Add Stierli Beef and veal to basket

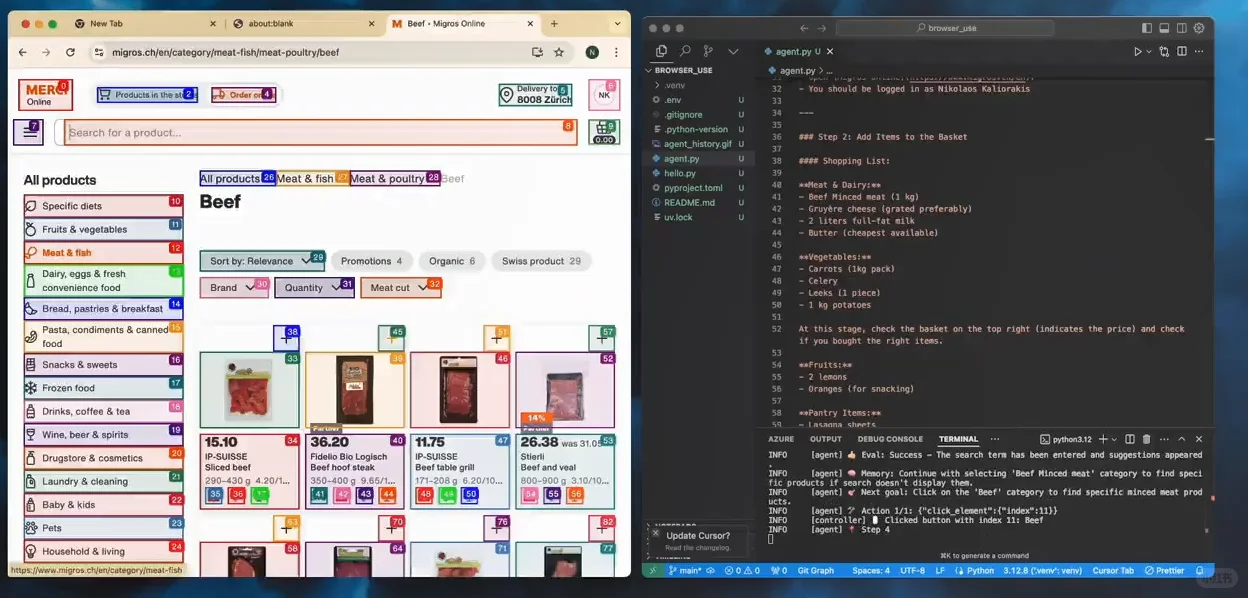tap(602, 339)
